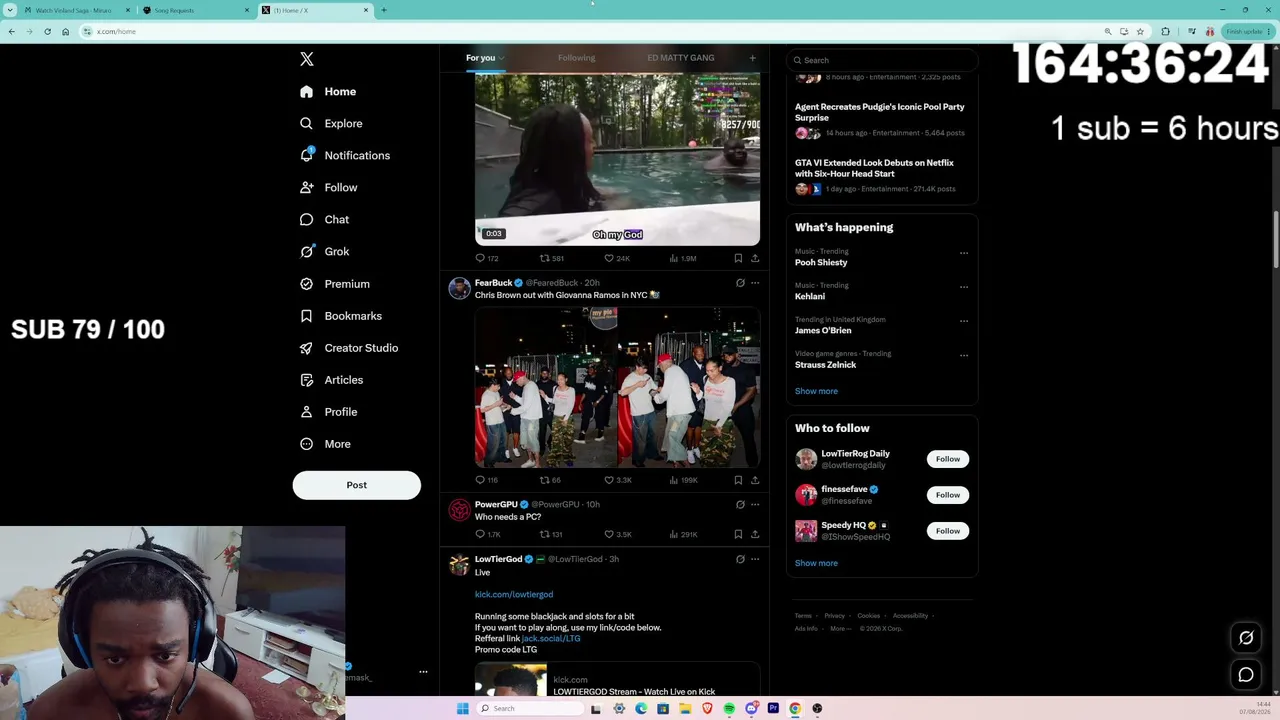Viewport: 1280px width, 720px height.
Task: Add a new timeline tab with the plus icon
Action: click(753, 58)
